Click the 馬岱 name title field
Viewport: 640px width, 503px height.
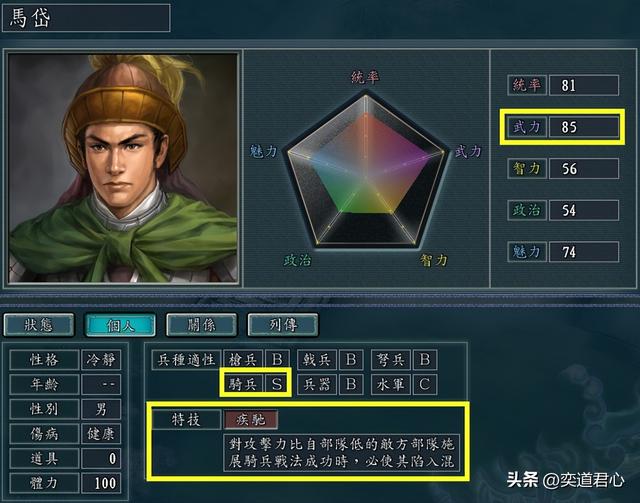click(x=86, y=18)
